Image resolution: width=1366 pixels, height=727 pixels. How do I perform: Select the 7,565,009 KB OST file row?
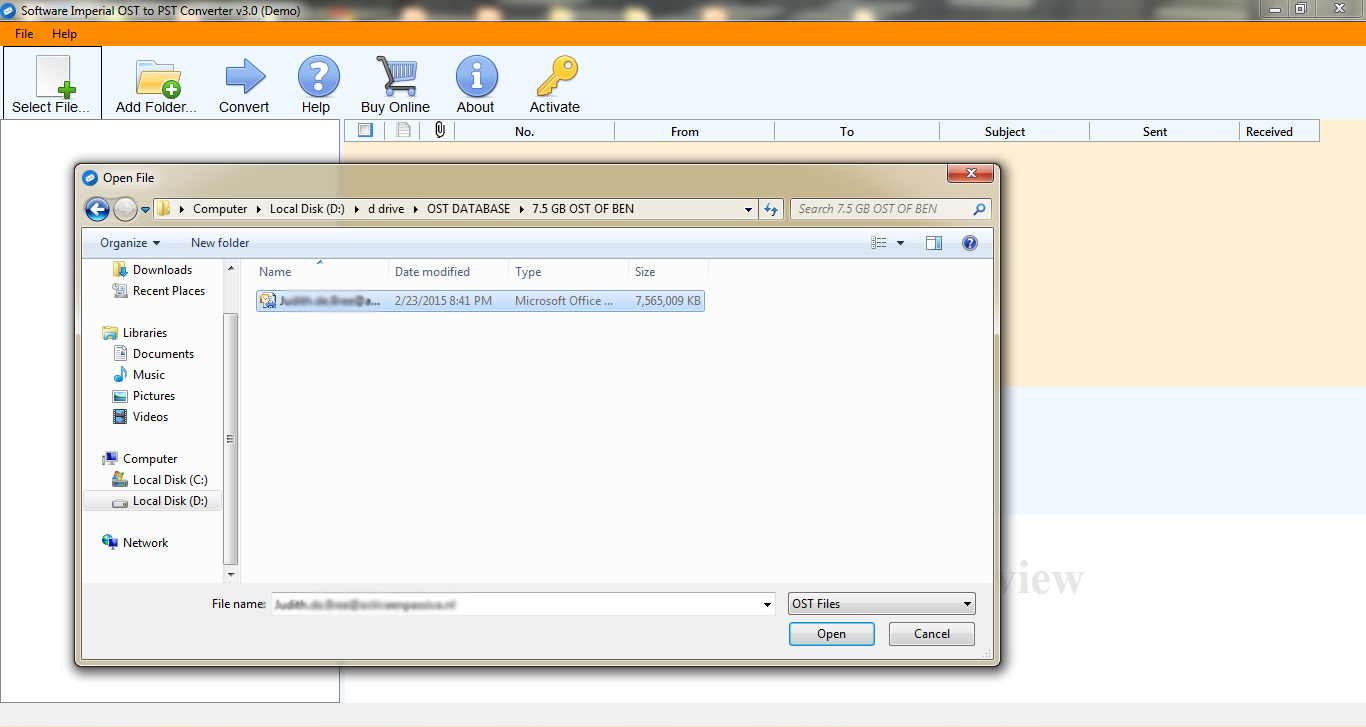tap(480, 300)
